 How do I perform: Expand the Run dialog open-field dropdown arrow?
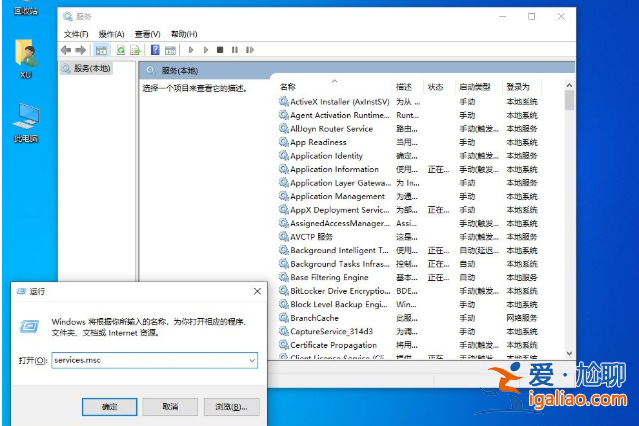click(x=252, y=360)
